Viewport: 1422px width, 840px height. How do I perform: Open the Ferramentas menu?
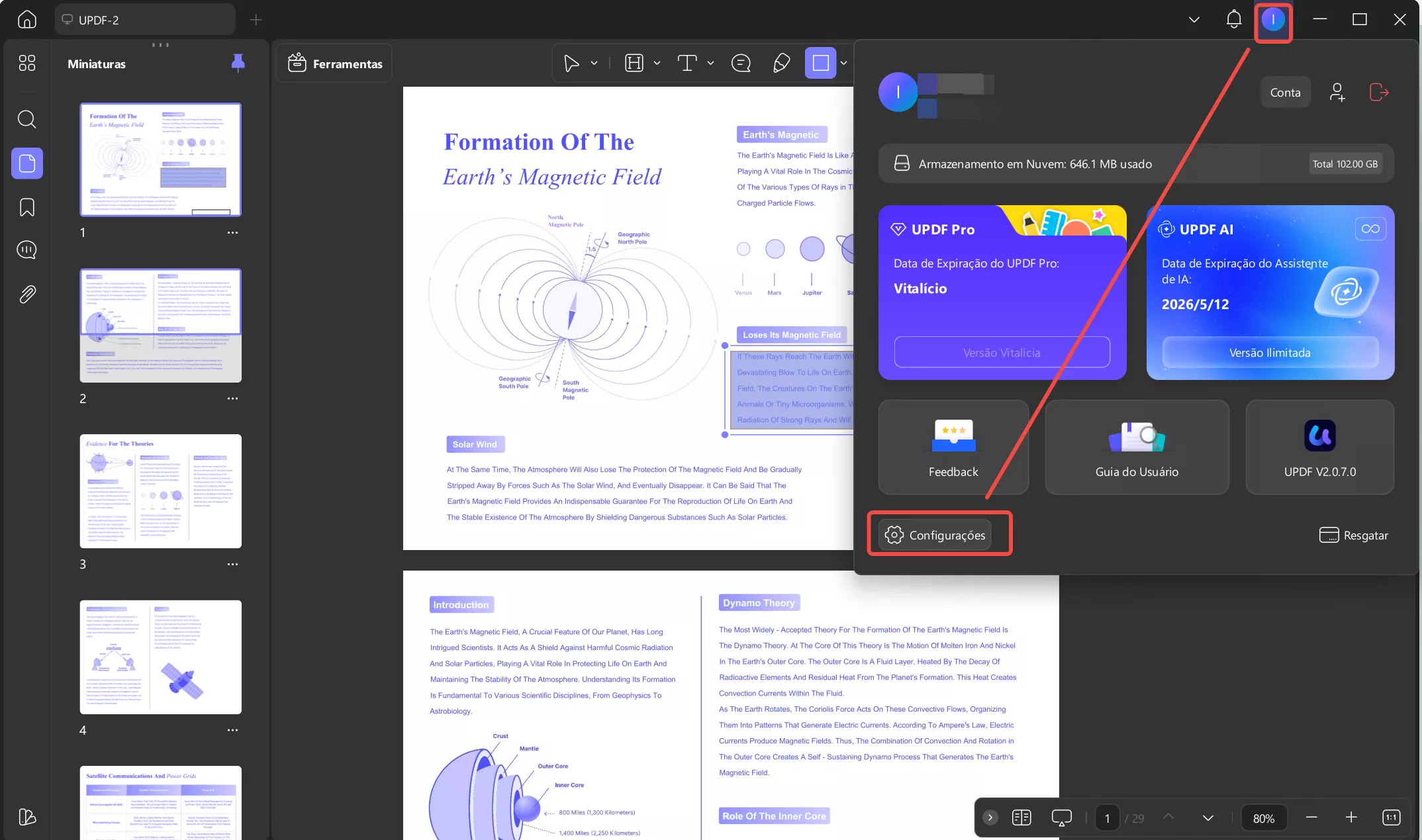(335, 64)
